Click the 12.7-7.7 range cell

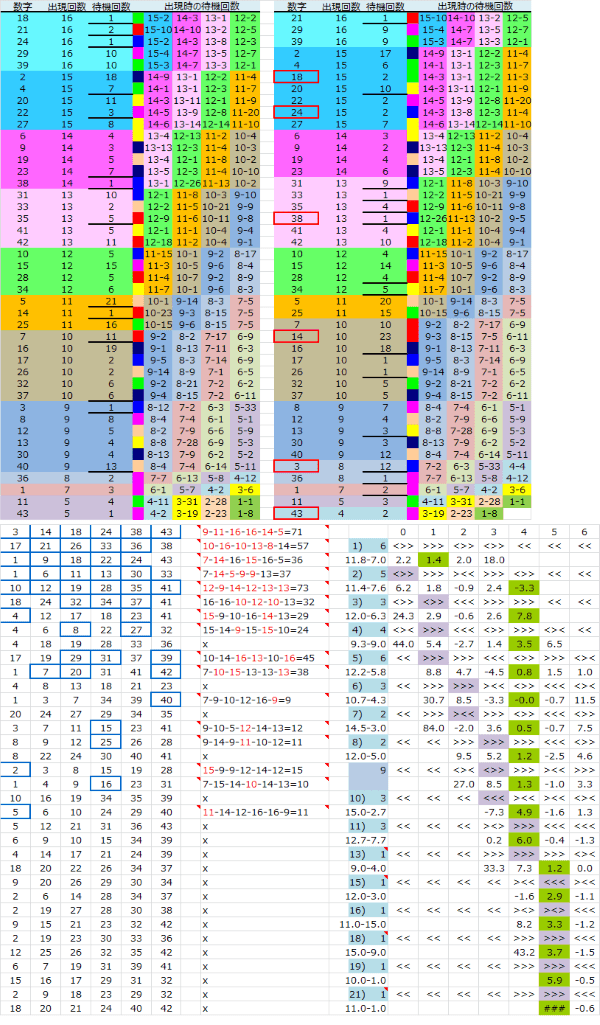[x=368, y=840]
